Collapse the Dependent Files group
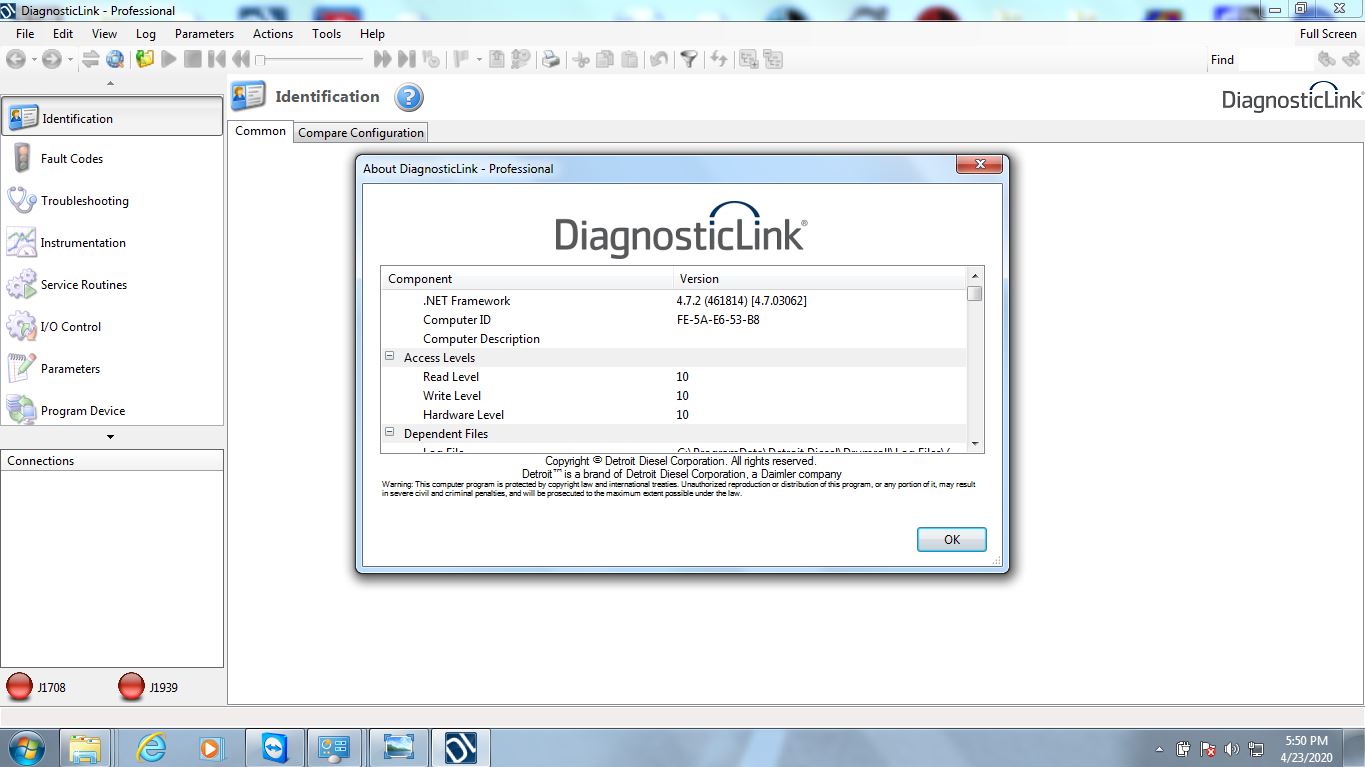The width and height of the screenshot is (1365, 767). pos(390,432)
